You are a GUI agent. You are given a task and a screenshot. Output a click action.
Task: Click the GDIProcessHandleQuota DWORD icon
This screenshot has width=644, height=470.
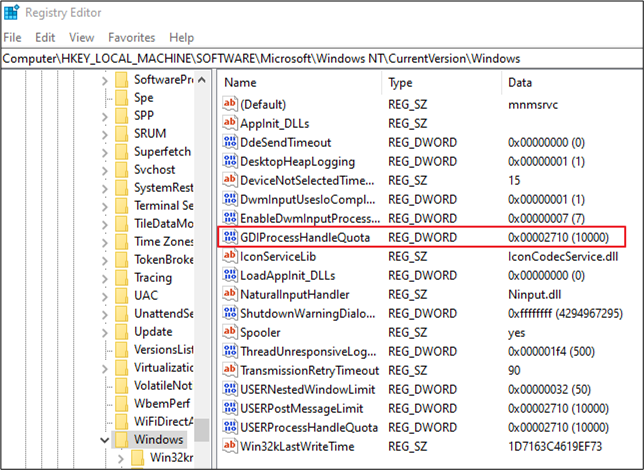coord(230,237)
